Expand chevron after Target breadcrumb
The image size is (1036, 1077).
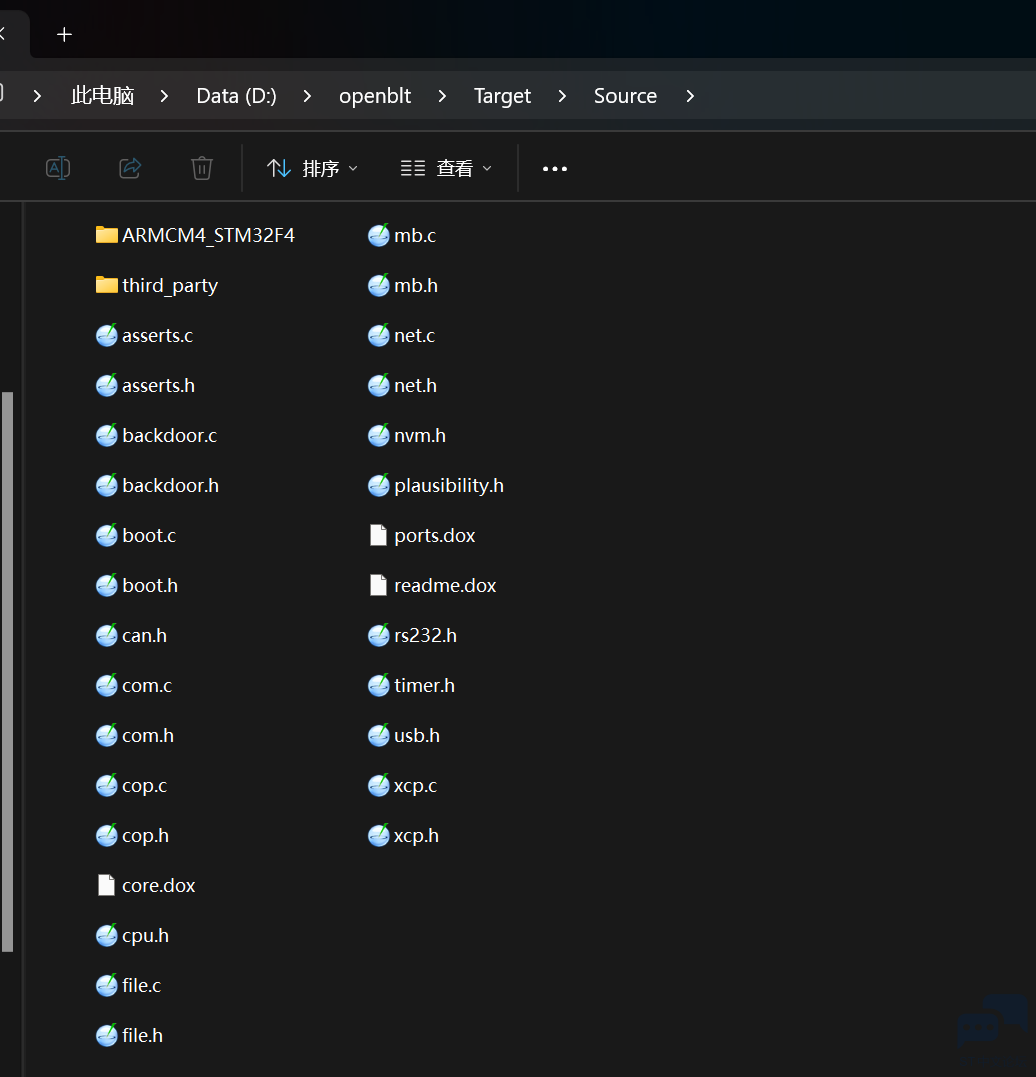tap(562, 96)
